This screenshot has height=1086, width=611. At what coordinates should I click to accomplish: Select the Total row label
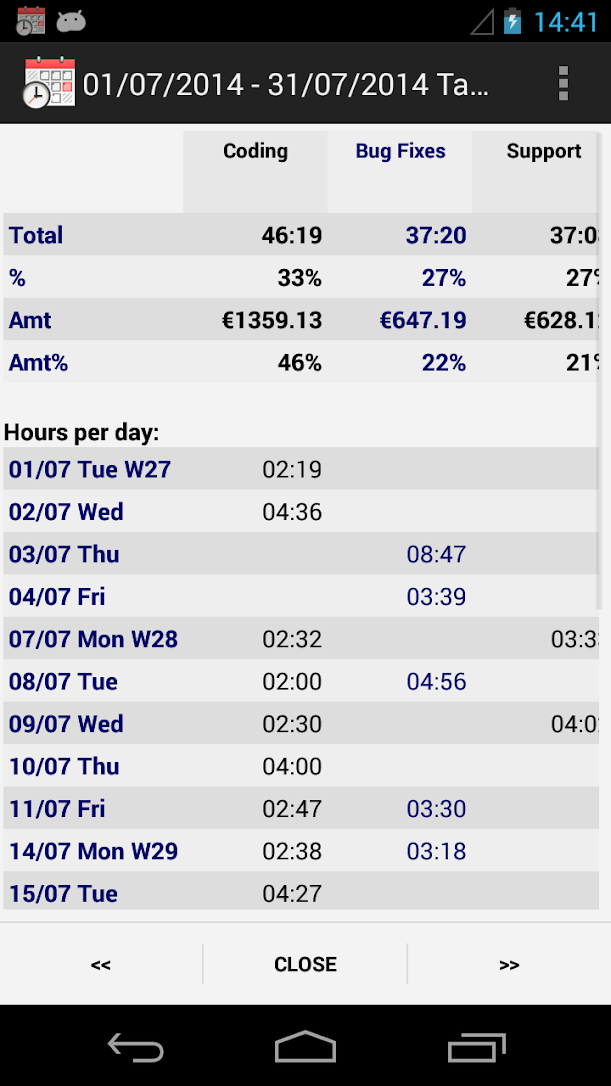click(36, 236)
